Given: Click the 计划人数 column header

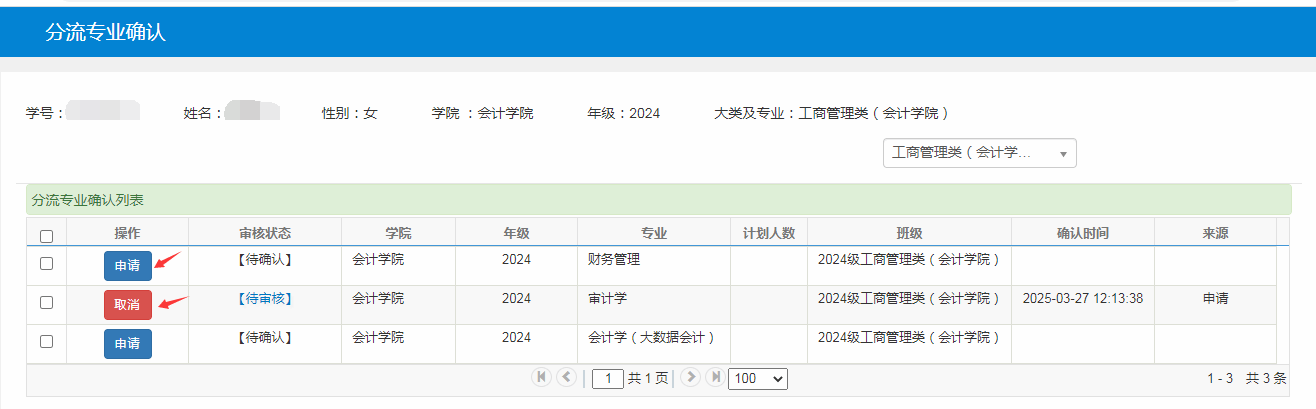Looking at the screenshot, I should pyautogui.click(x=768, y=233).
